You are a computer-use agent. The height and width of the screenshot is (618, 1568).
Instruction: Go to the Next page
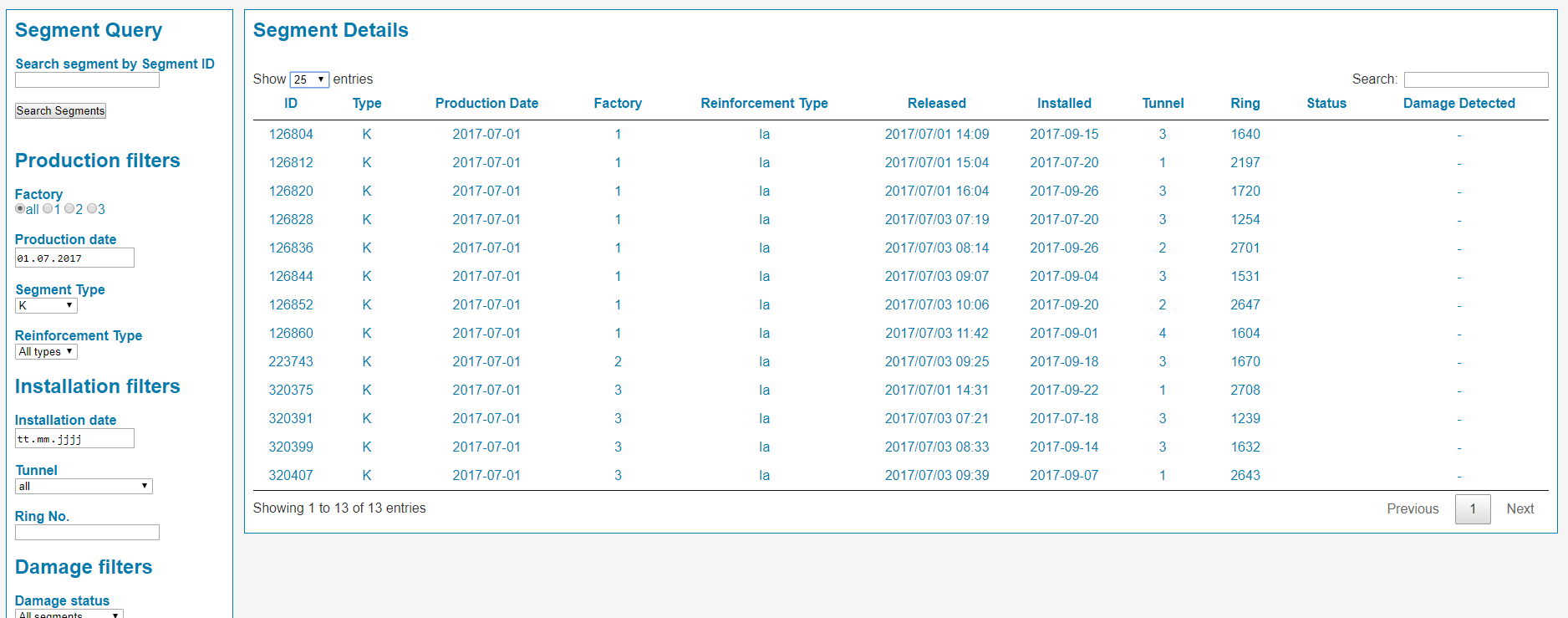[x=1520, y=509]
